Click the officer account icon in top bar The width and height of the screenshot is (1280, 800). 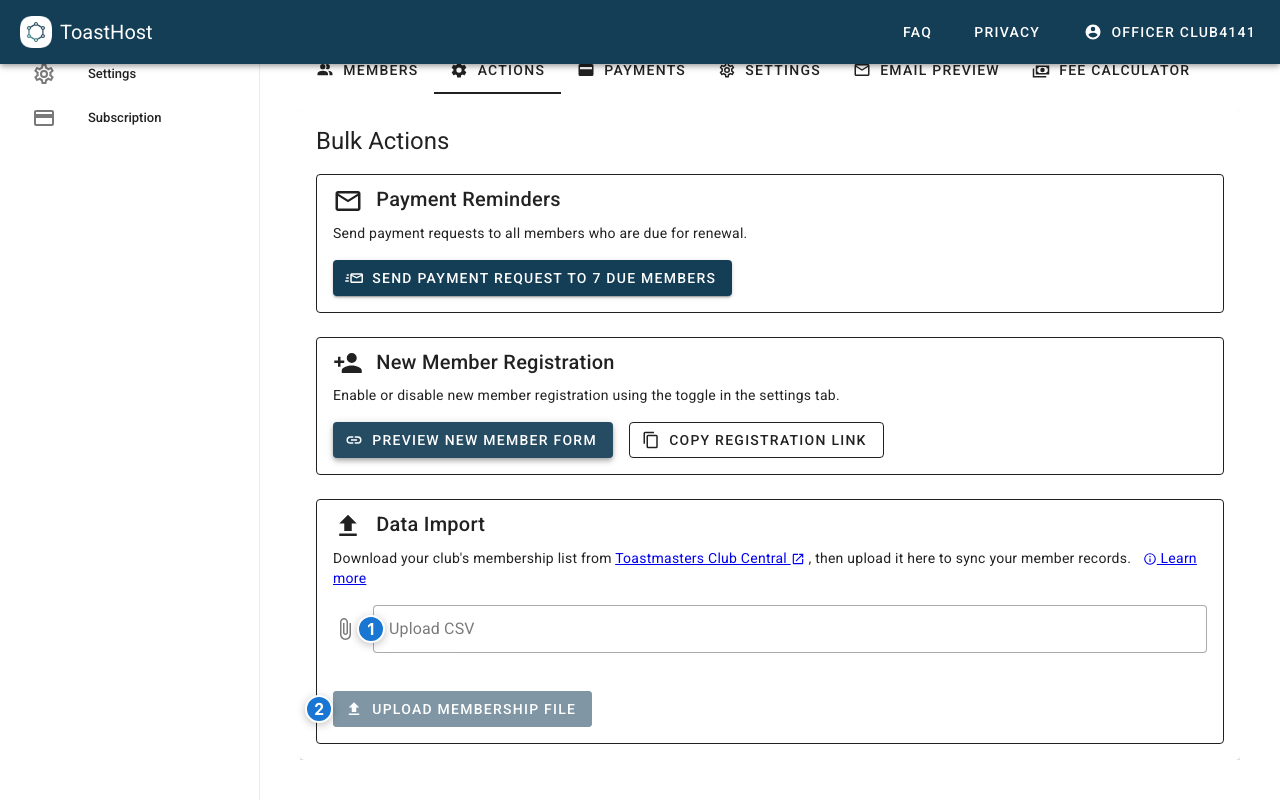point(1092,31)
